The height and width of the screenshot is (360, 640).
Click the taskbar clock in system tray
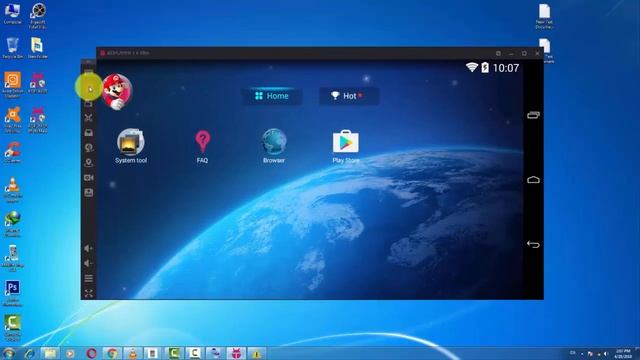point(623,353)
